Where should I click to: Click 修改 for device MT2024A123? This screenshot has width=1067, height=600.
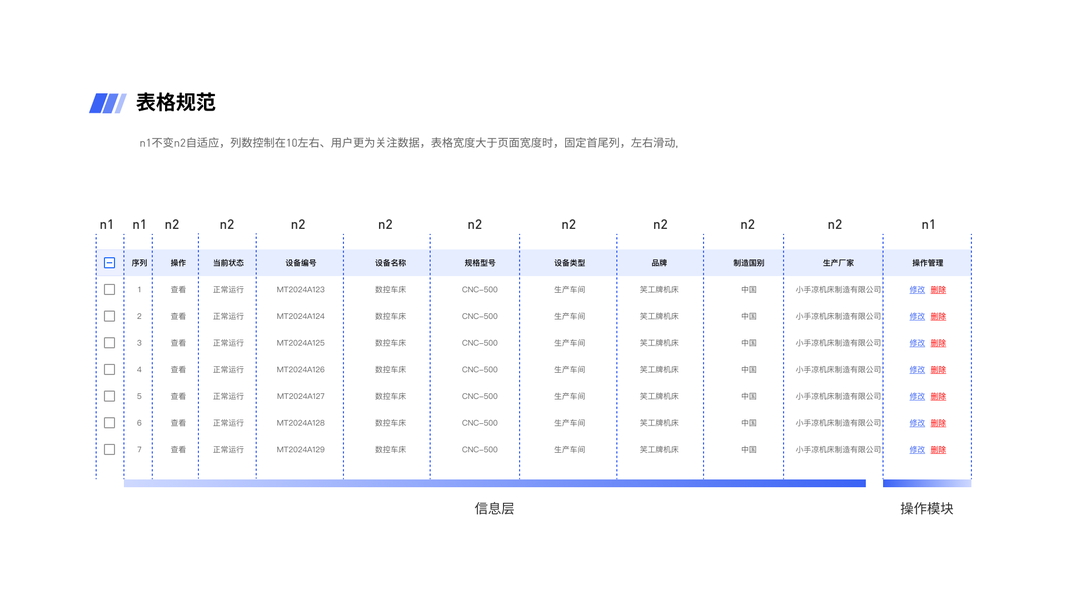click(x=917, y=290)
